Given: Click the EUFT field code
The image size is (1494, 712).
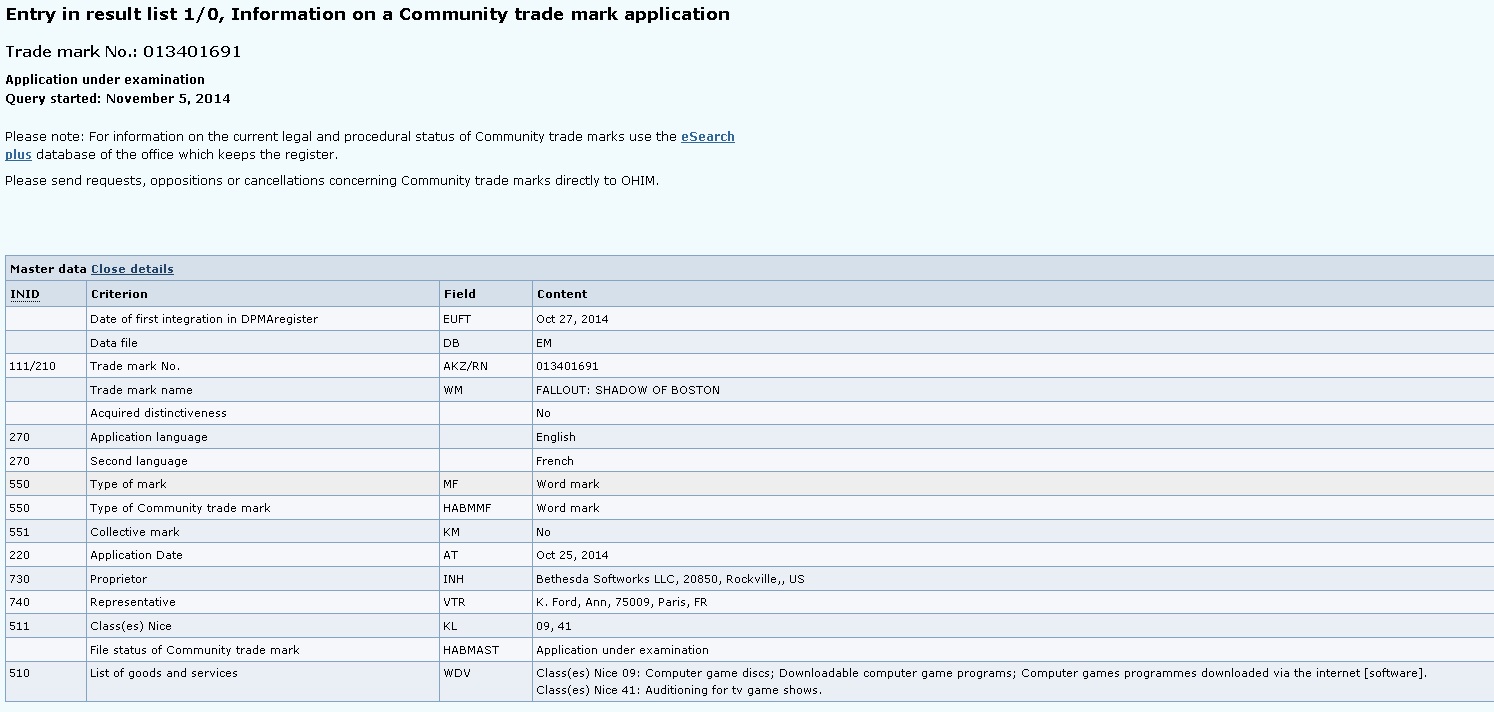Looking at the screenshot, I should pos(457,319).
